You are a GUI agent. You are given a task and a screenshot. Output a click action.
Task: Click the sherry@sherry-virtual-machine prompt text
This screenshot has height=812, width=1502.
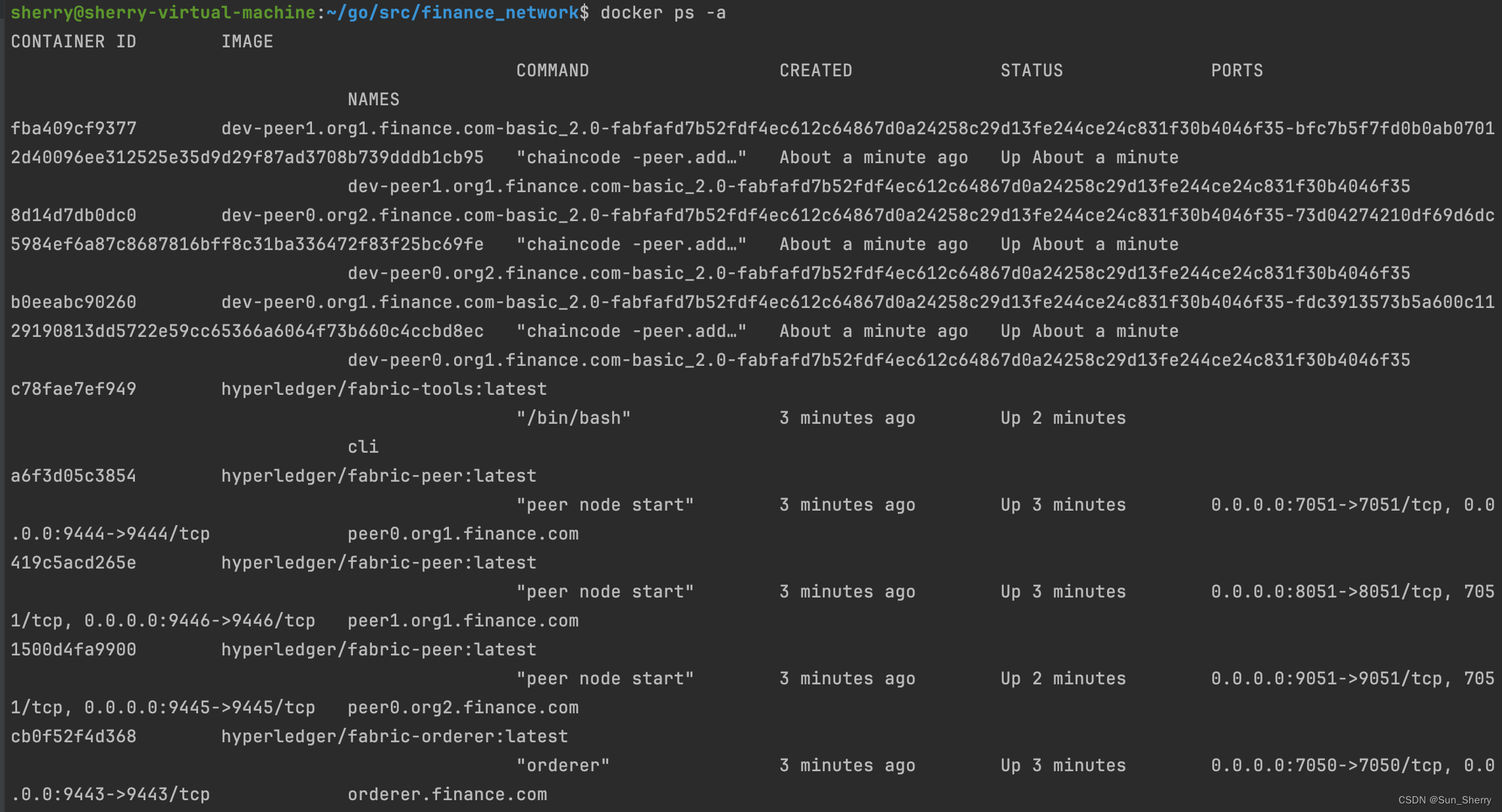click(163, 13)
